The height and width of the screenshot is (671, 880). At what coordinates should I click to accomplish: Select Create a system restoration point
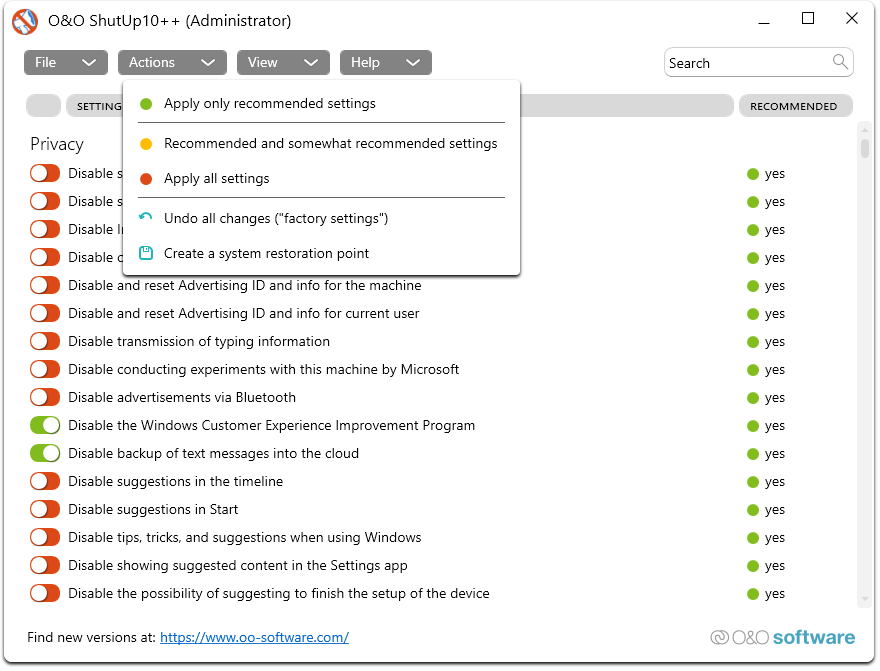pos(322,254)
